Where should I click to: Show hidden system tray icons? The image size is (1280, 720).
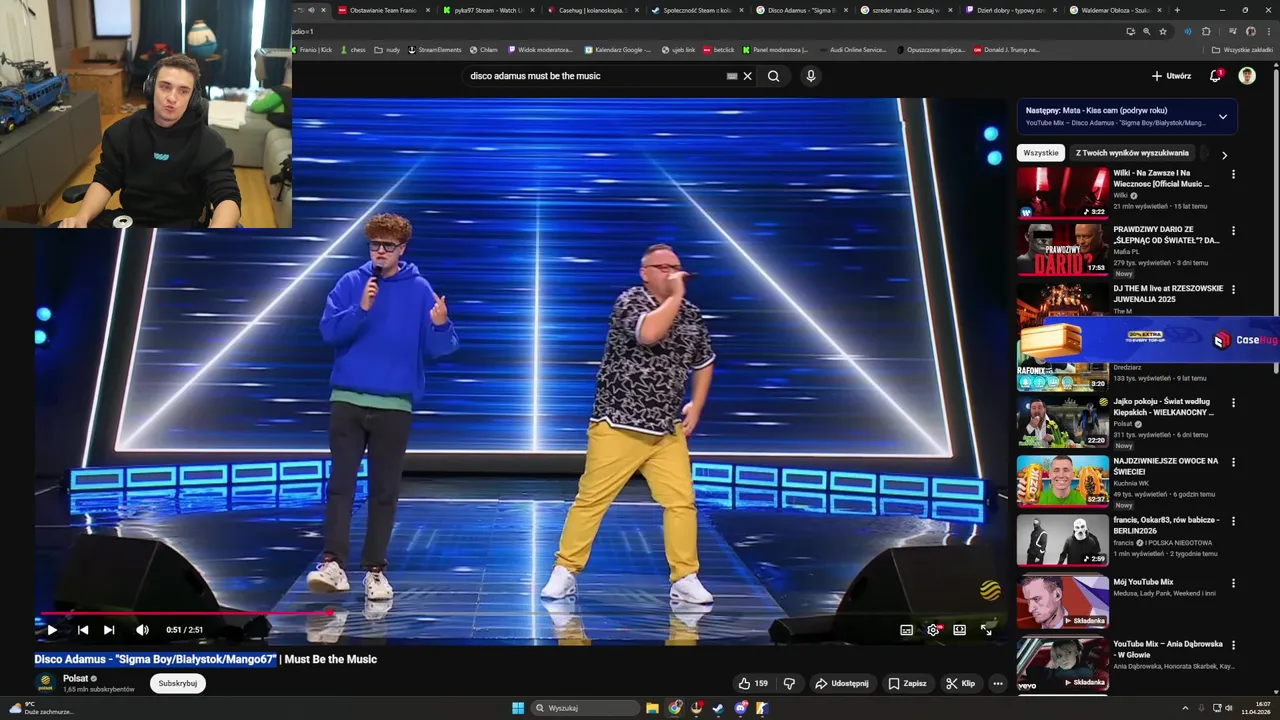pyautogui.click(x=1185, y=708)
